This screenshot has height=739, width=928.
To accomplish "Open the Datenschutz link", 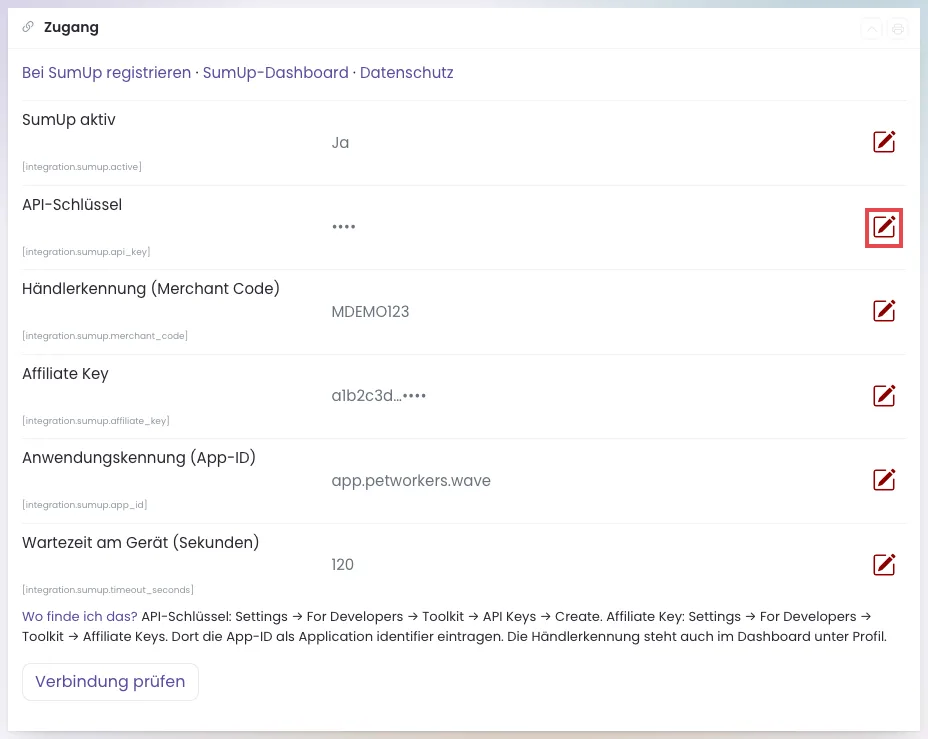I will (x=407, y=73).
